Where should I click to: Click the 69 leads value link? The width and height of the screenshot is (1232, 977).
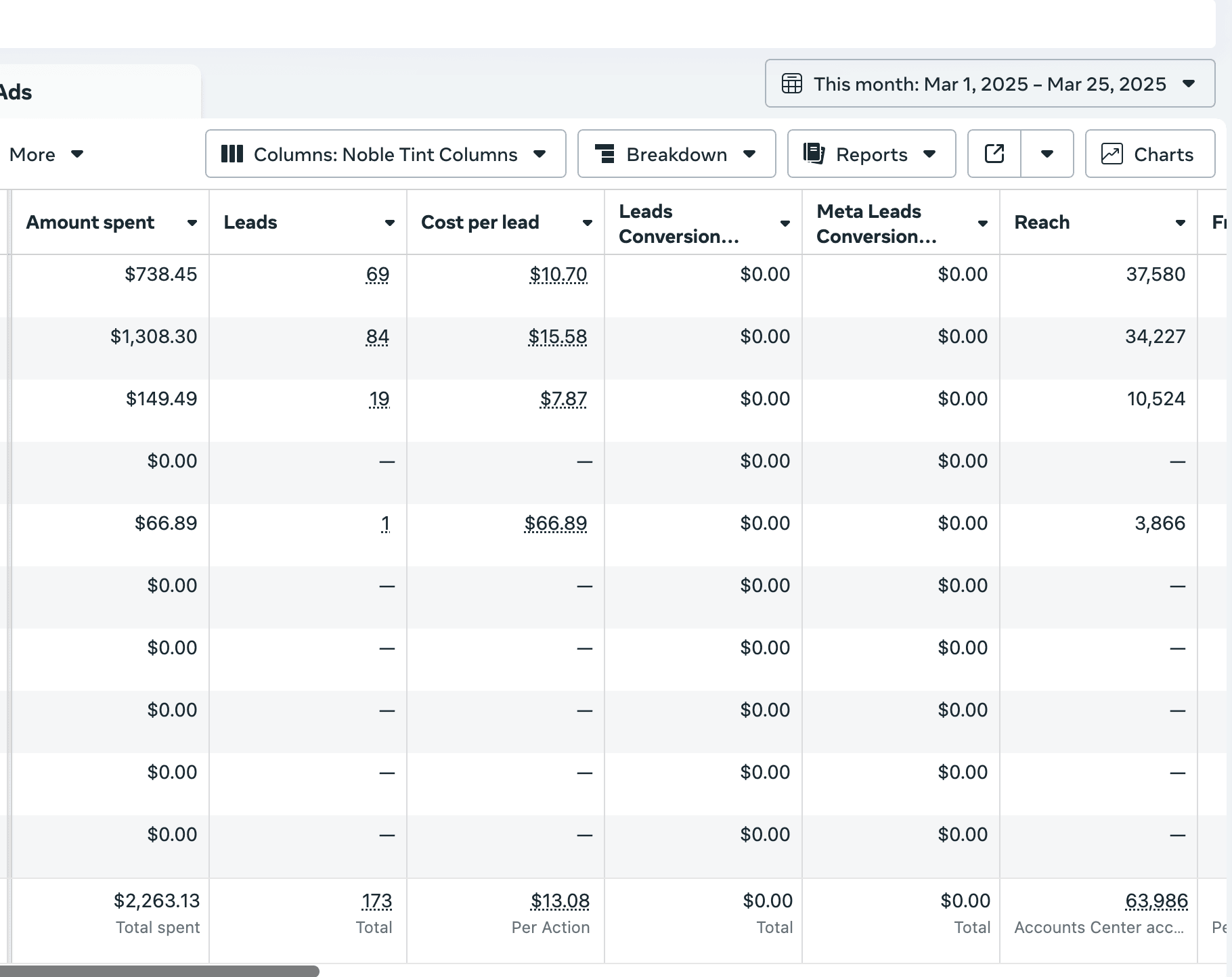(x=377, y=275)
